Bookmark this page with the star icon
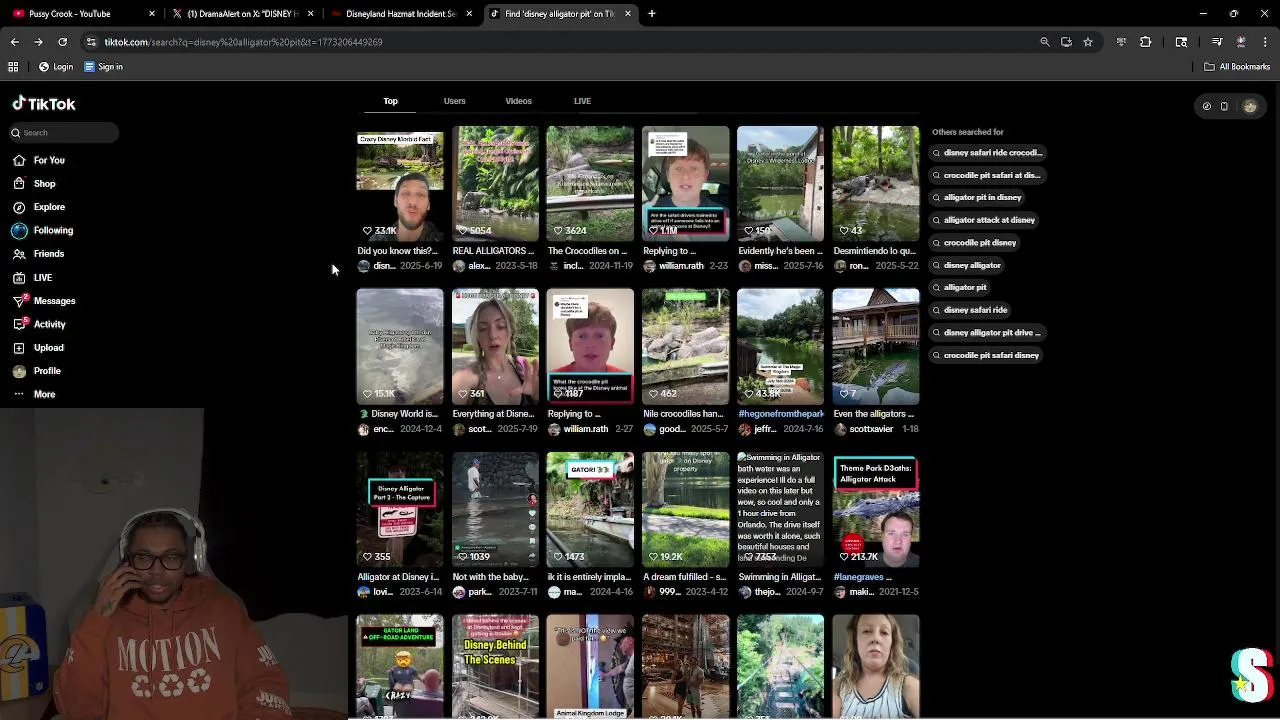This screenshot has height=720, width=1280. click(x=1088, y=42)
